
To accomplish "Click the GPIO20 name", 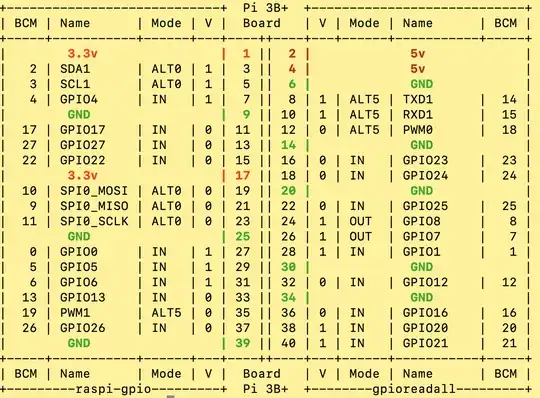I will (x=425, y=328).
